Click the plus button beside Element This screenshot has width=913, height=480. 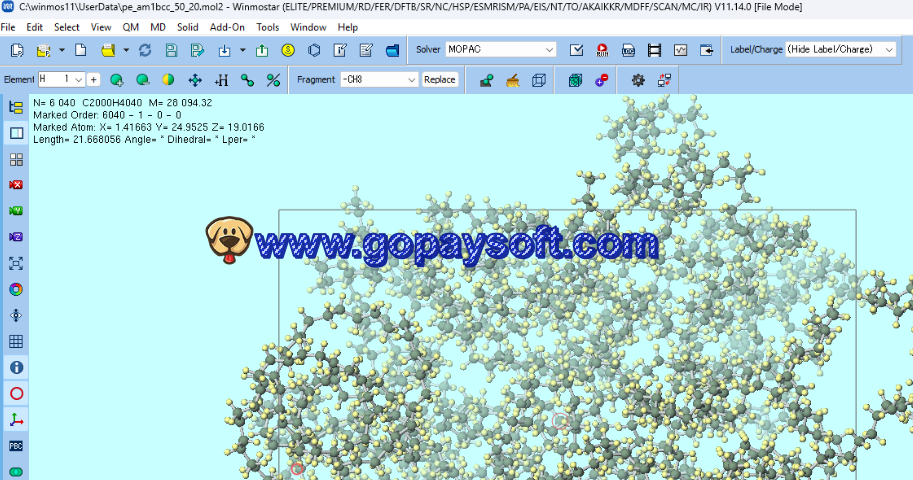pos(93,79)
